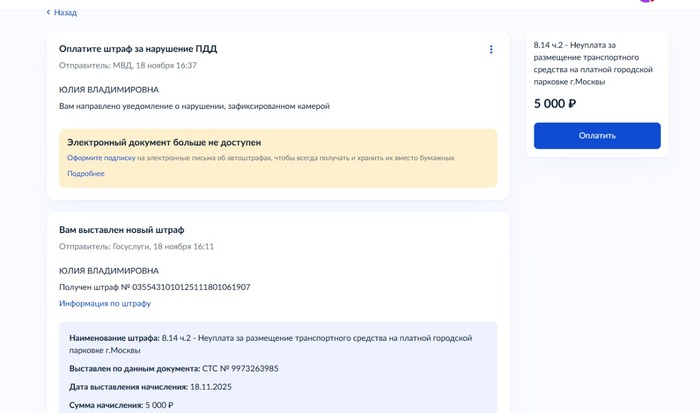Open the Информация по штрафу link
The height and width of the screenshot is (413, 700).
[x=105, y=303]
